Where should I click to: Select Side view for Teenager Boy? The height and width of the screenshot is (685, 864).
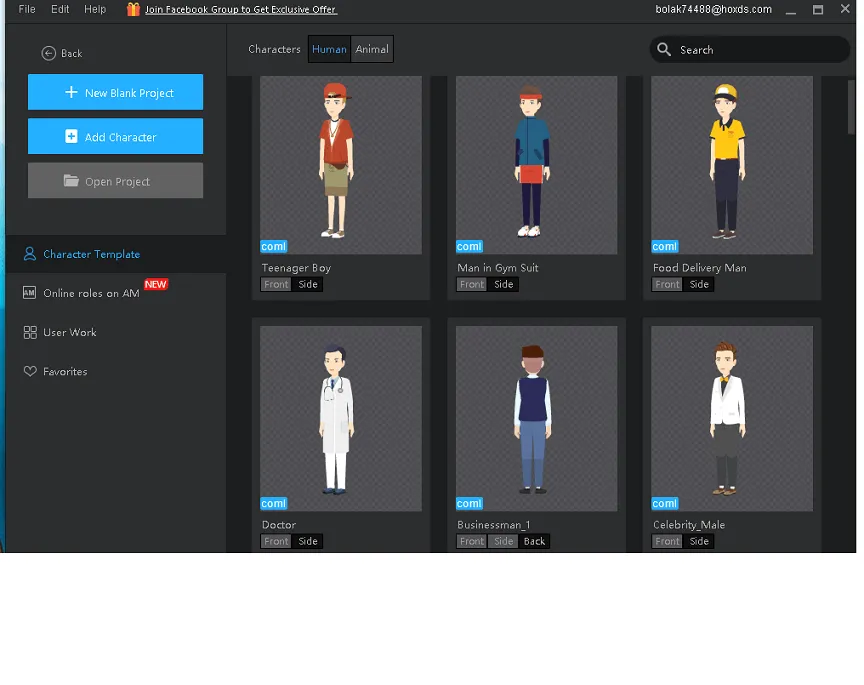pyautogui.click(x=308, y=284)
